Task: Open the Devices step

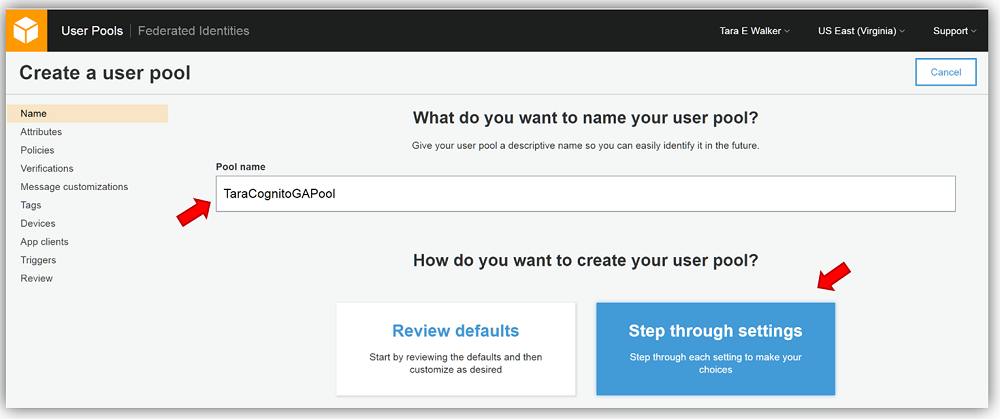Action: (x=38, y=224)
